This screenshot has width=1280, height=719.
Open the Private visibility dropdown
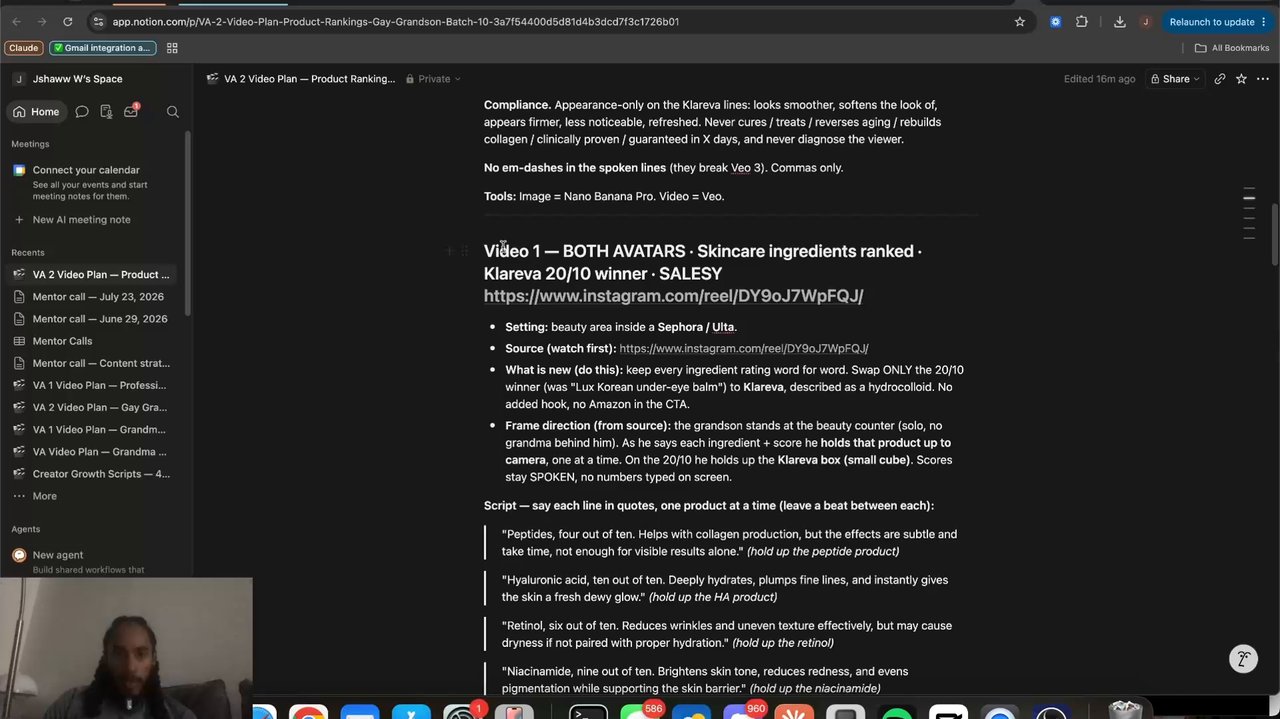pyautogui.click(x=434, y=79)
